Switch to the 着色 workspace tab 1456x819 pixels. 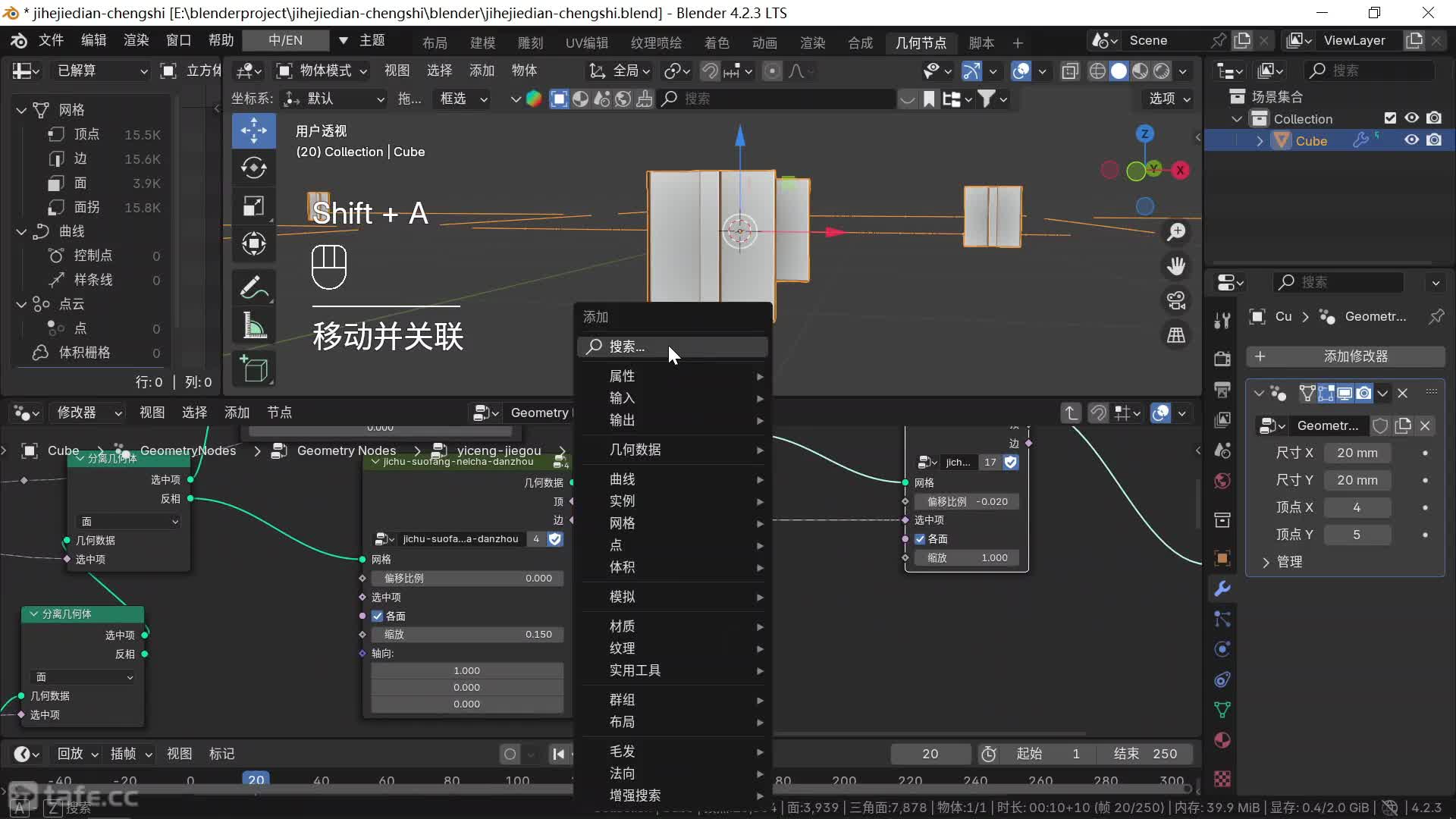pos(716,42)
